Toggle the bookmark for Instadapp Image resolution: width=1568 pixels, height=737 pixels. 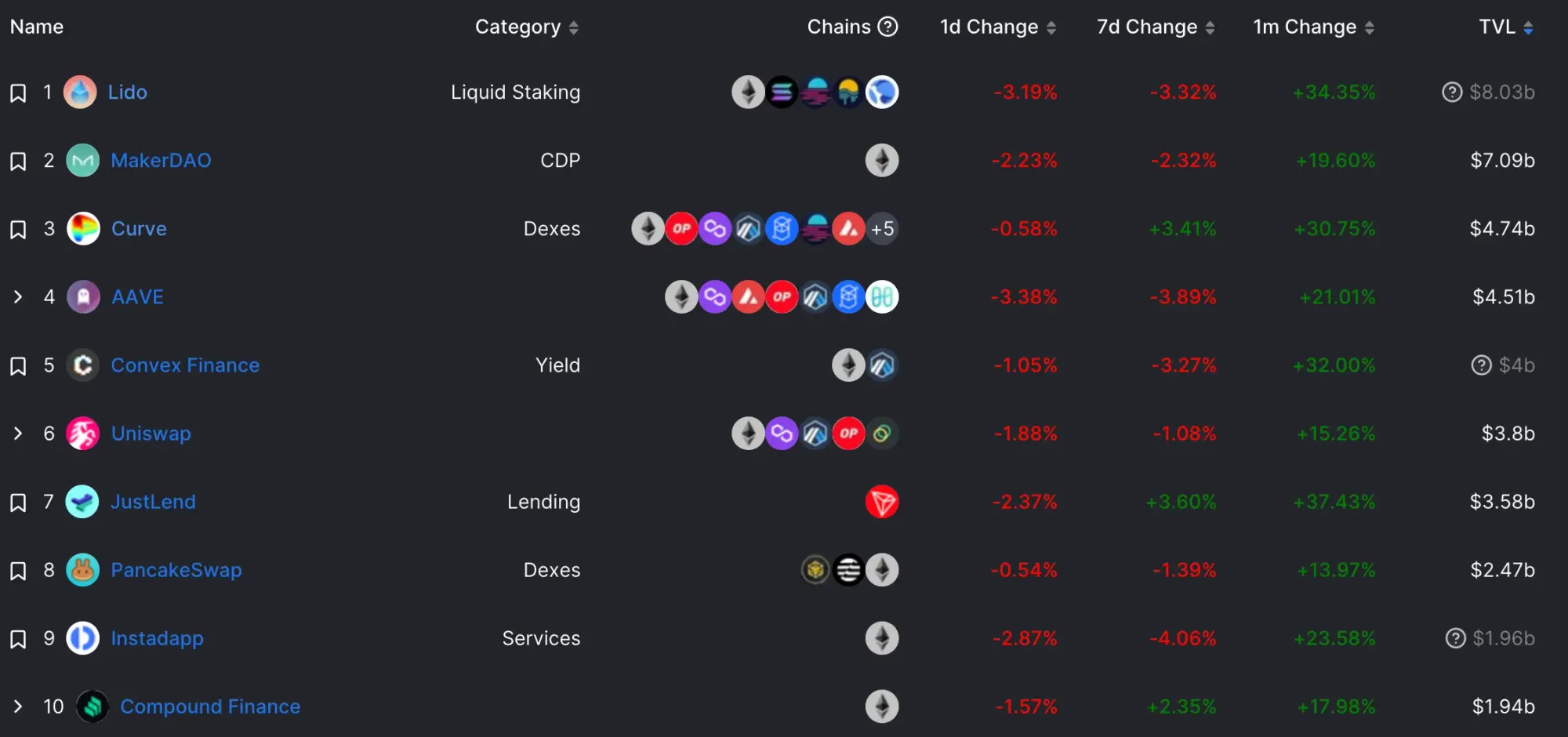(x=18, y=639)
